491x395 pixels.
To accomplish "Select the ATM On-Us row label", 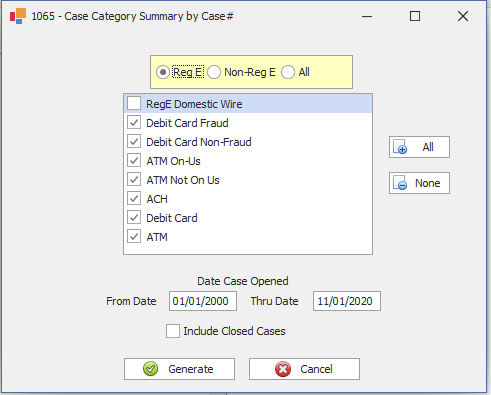I will [x=173, y=161].
